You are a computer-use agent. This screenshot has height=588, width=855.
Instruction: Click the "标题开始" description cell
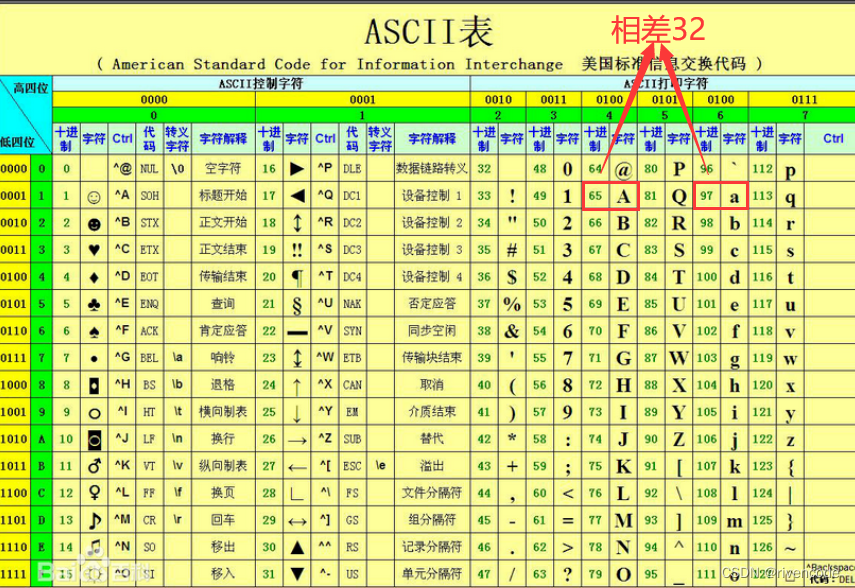coord(222,195)
